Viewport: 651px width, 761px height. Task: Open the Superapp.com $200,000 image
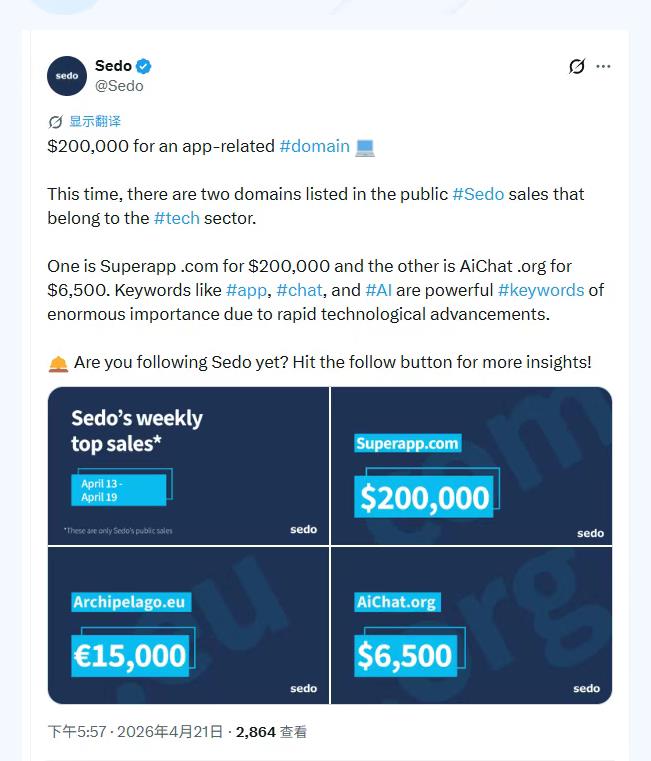471,465
